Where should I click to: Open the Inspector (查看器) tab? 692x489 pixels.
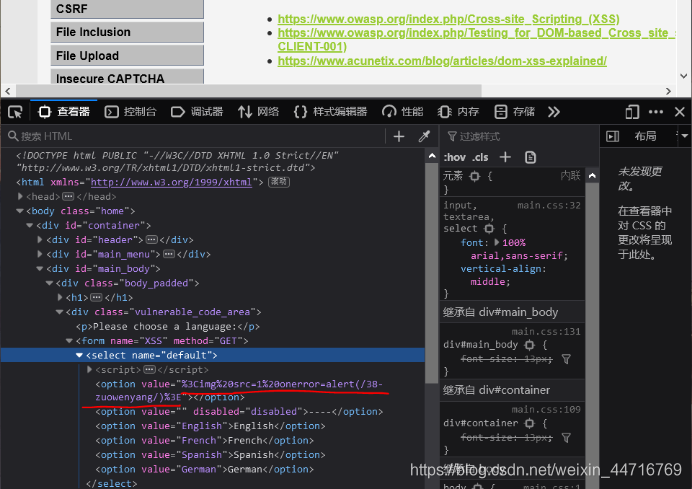point(64,112)
